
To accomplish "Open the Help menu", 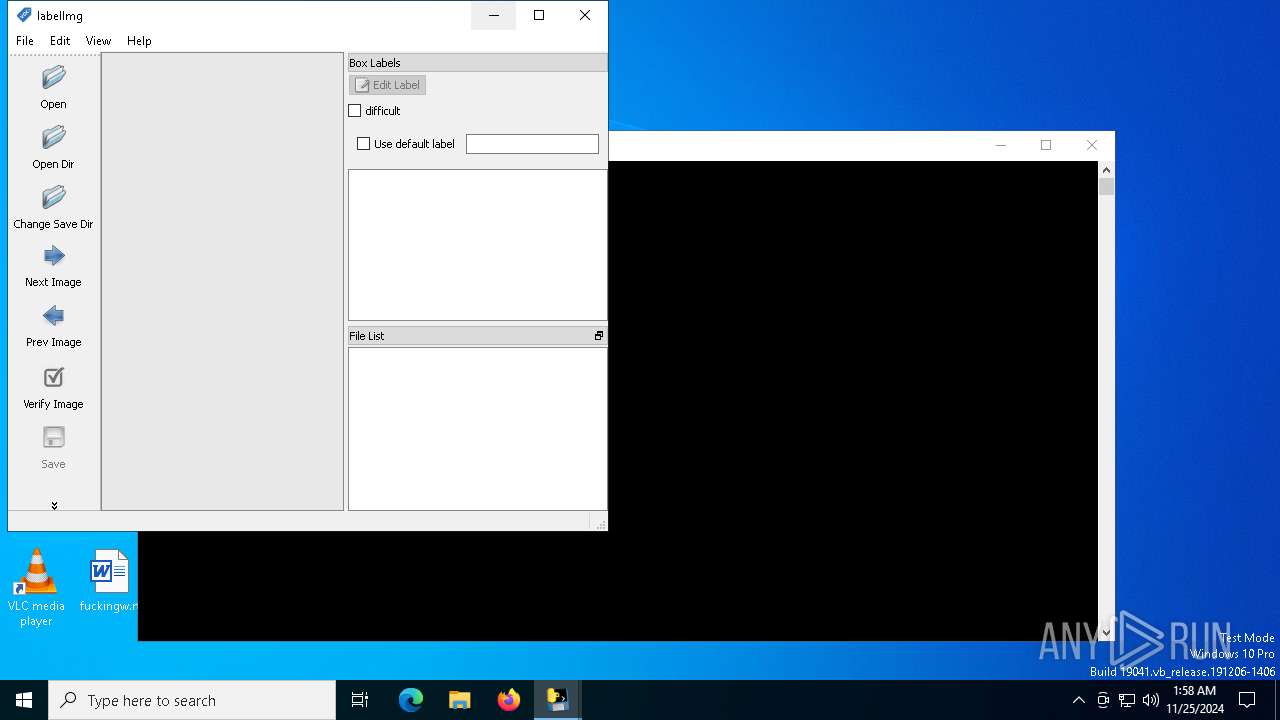I will pyautogui.click(x=139, y=41).
